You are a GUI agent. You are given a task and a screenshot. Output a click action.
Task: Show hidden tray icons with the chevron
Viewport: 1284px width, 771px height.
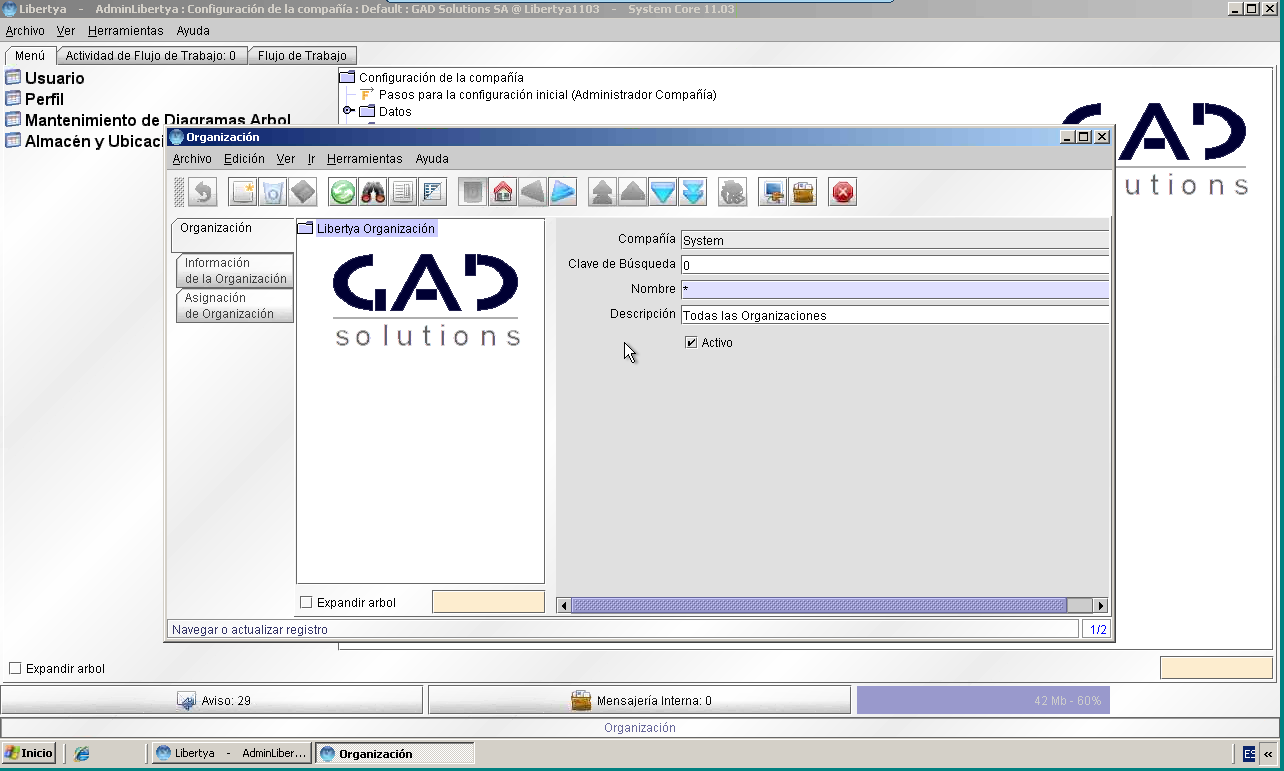tap(1269, 754)
